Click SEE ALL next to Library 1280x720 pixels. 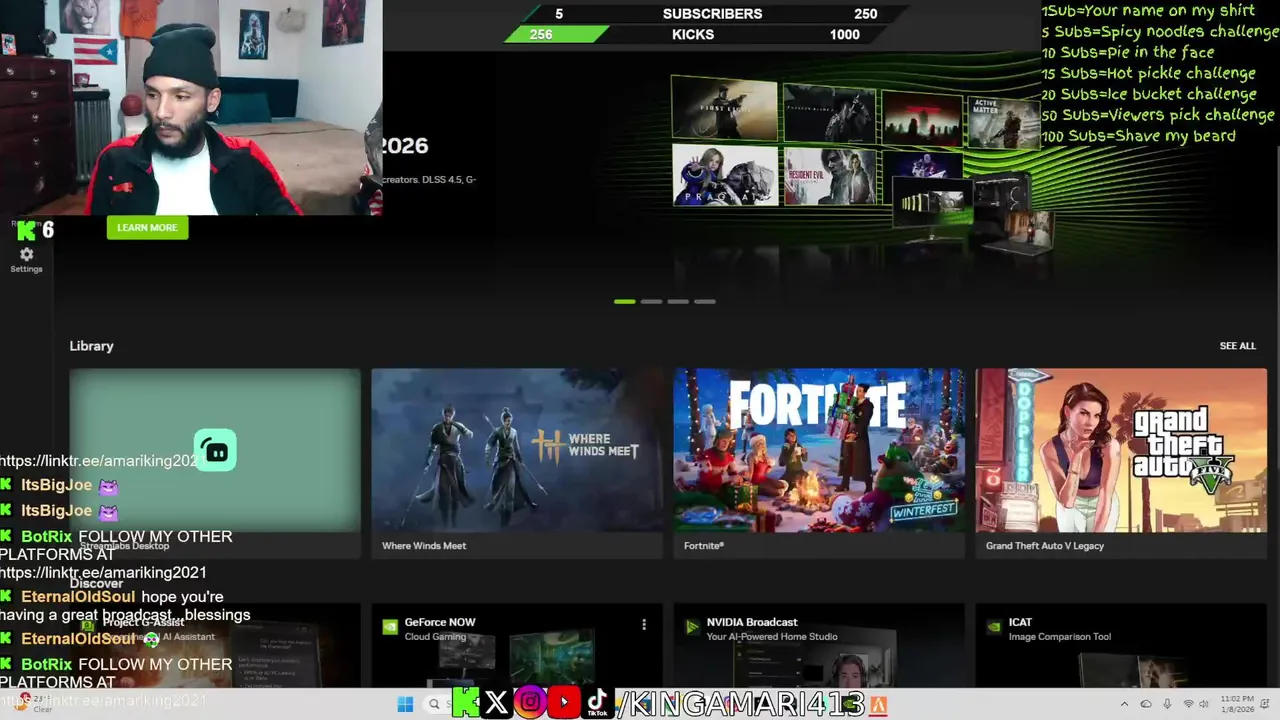click(1237, 346)
